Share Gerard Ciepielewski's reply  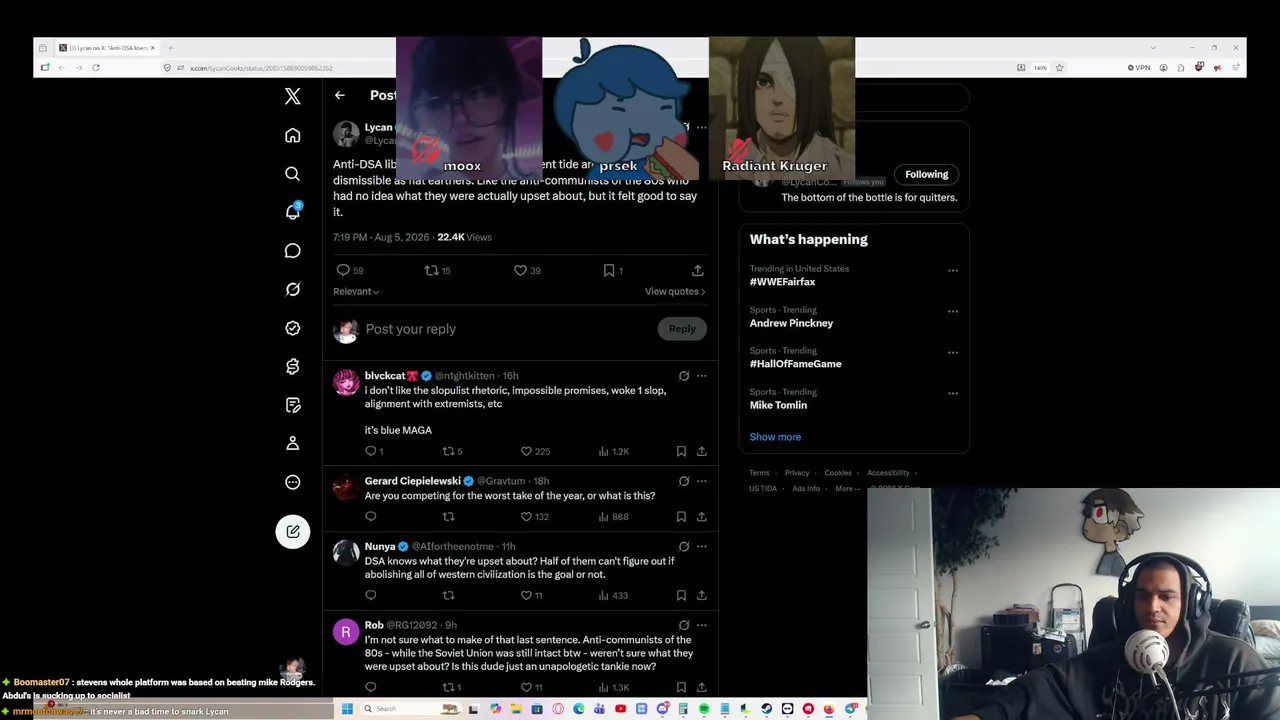pyautogui.click(x=702, y=517)
